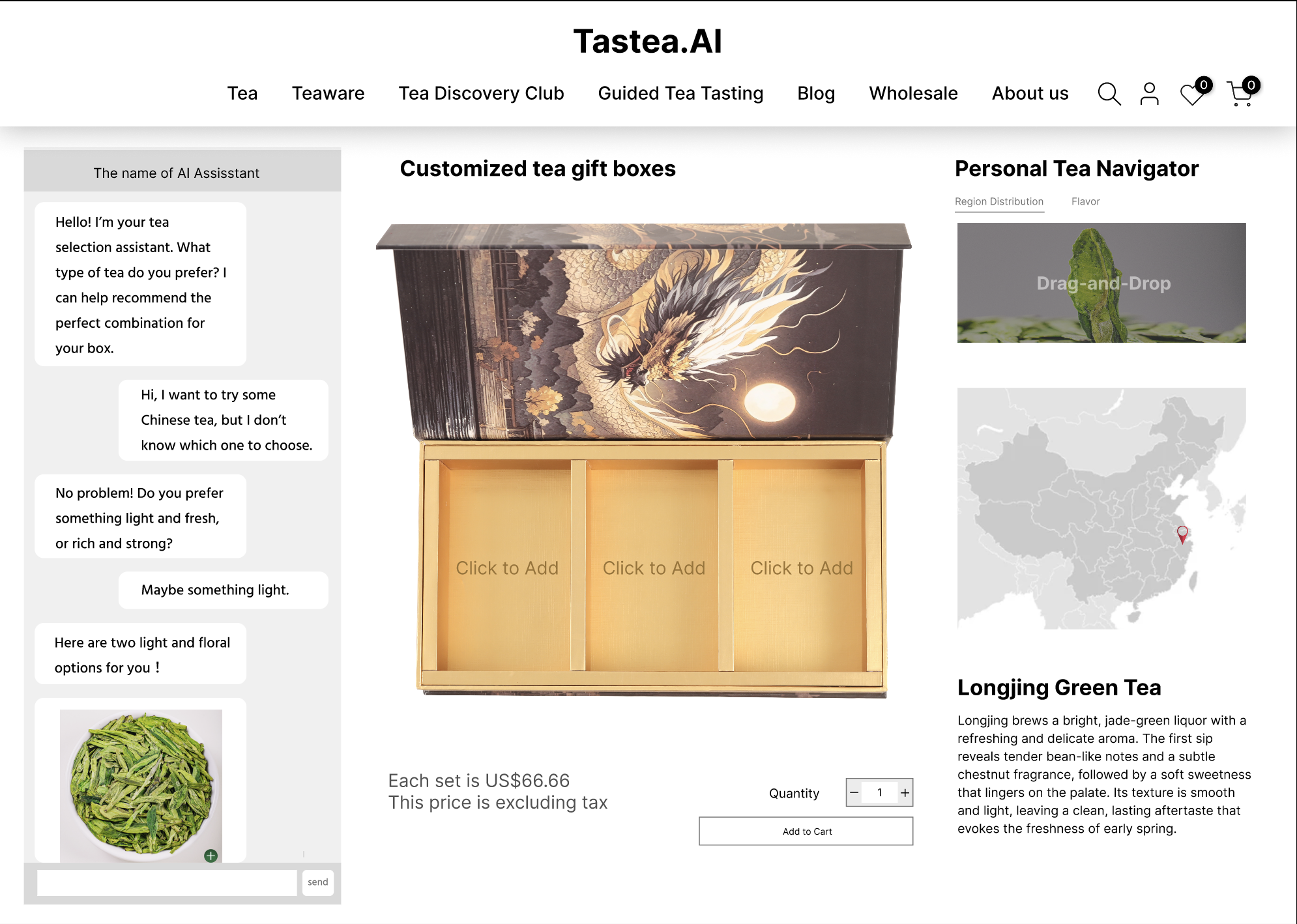Click the Drag-and-Drop tea leaf image
1297x924 pixels.
coord(1101,283)
